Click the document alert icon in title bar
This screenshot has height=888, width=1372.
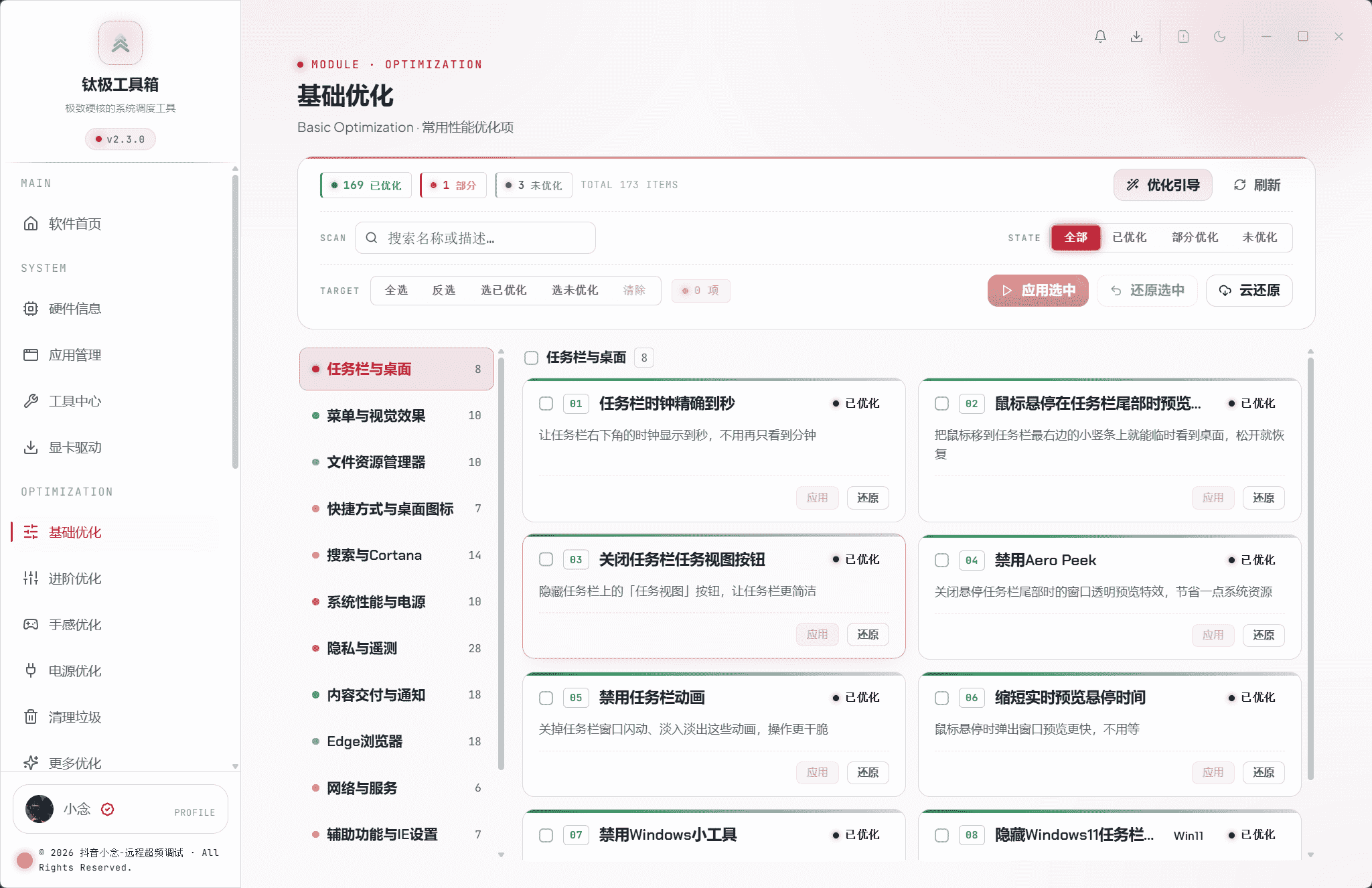(x=1183, y=37)
